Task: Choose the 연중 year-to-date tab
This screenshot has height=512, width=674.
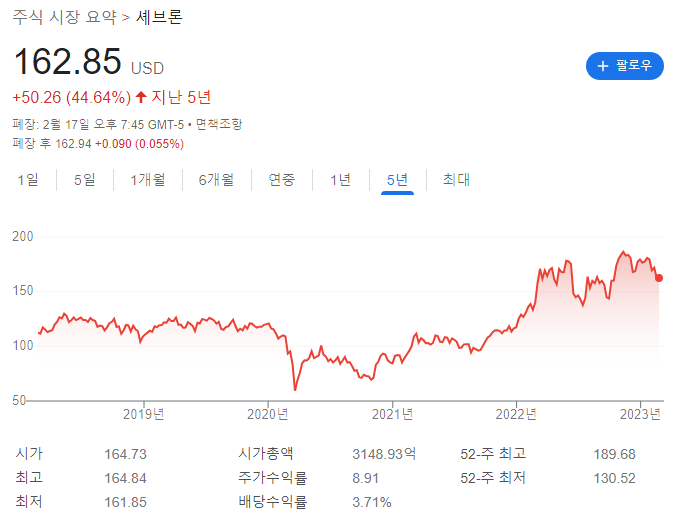Action: click(x=282, y=180)
